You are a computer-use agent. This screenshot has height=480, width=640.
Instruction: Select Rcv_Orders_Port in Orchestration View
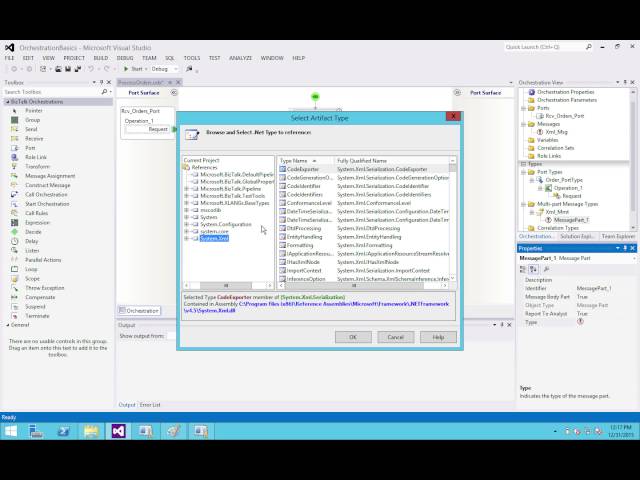click(564, 116)
